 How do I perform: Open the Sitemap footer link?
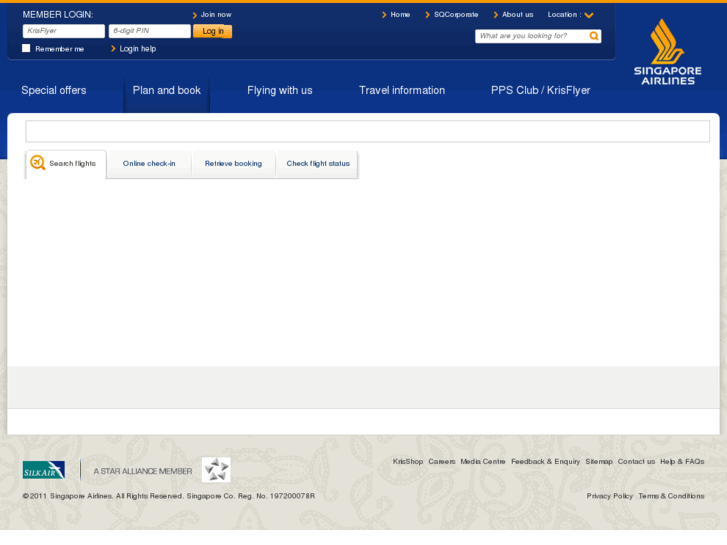(599, 462)
